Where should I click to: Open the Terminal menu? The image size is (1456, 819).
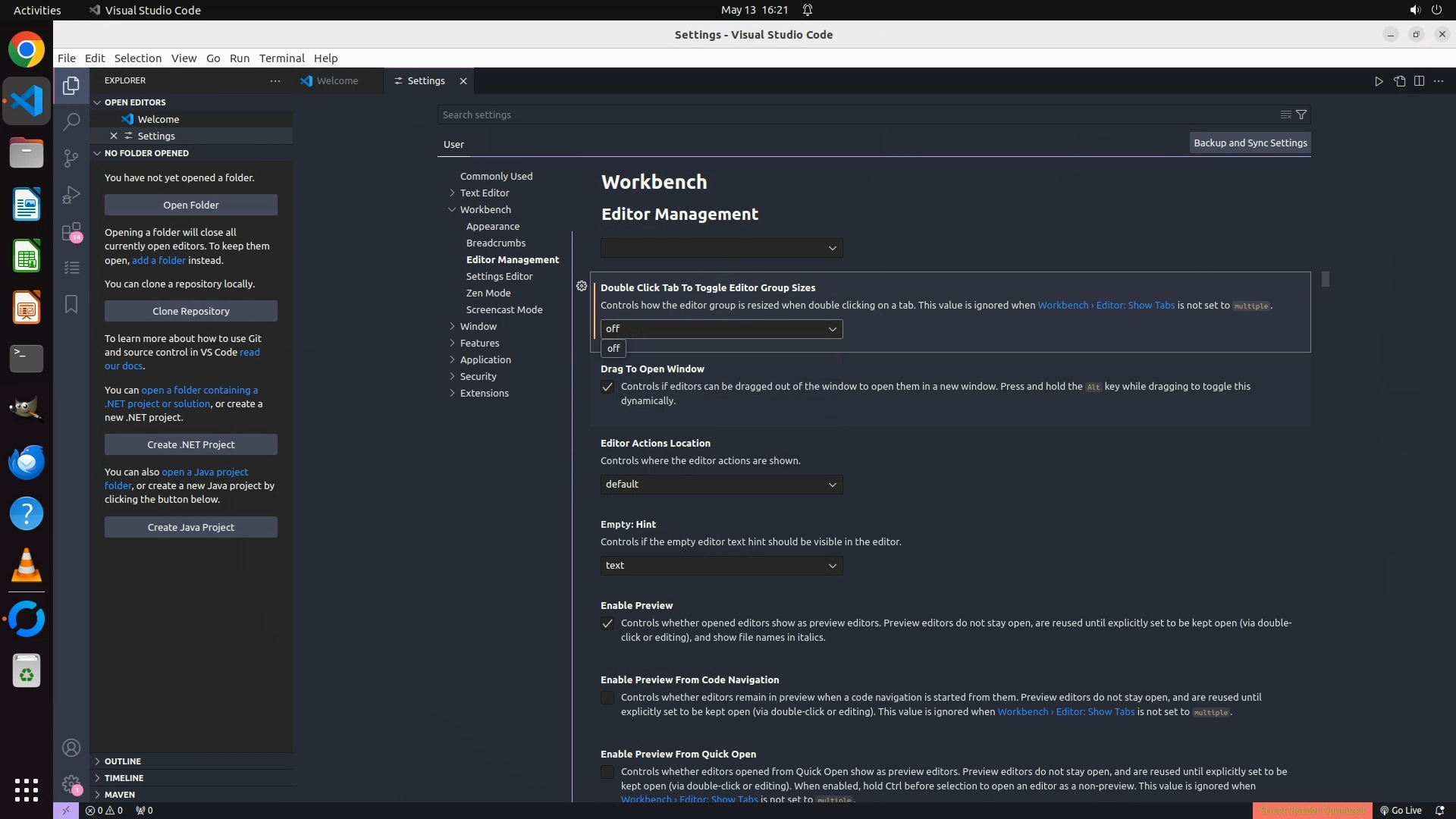281,58
